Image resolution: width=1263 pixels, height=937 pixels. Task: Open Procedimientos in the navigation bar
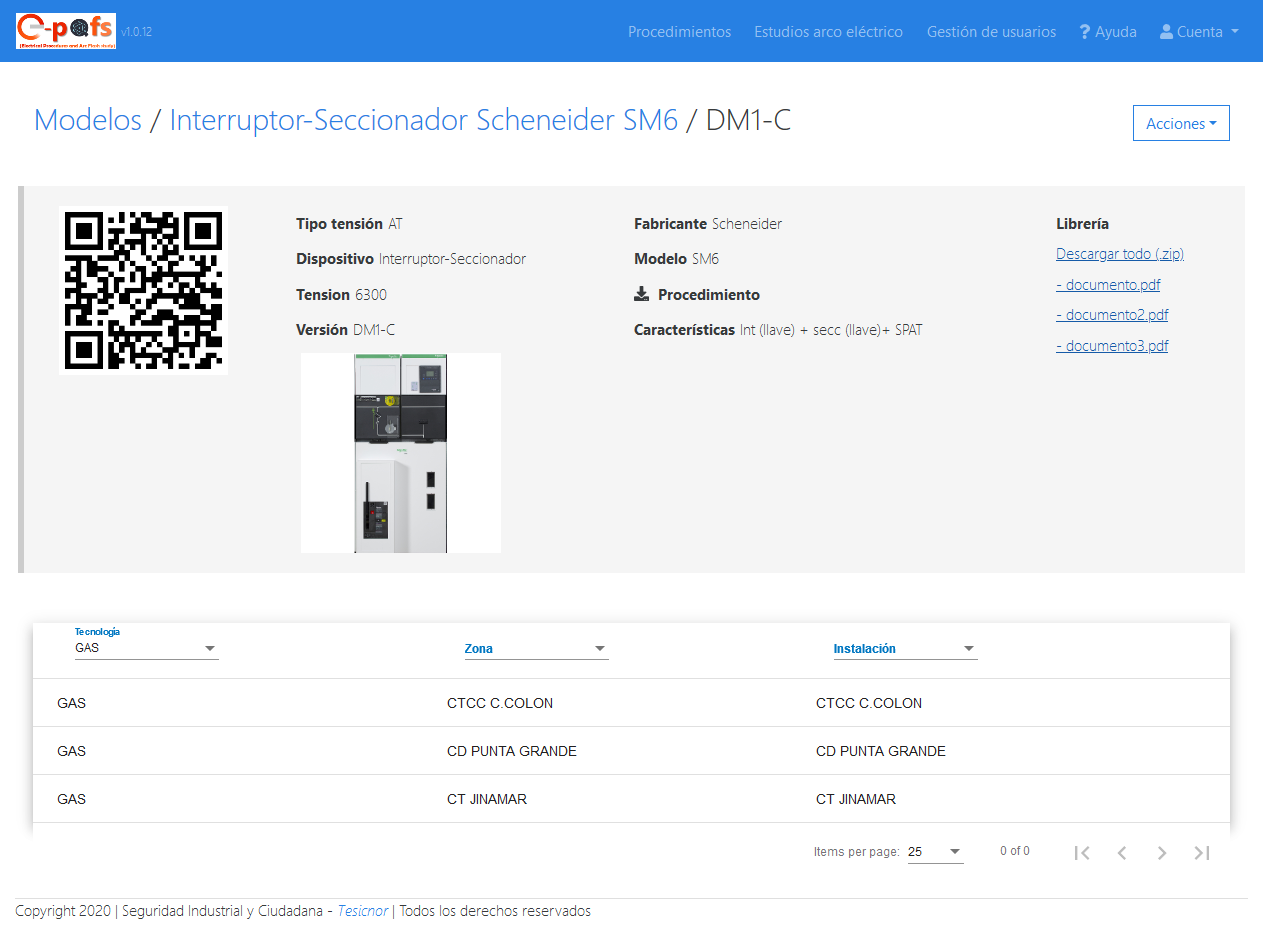[x=679, y=32]
